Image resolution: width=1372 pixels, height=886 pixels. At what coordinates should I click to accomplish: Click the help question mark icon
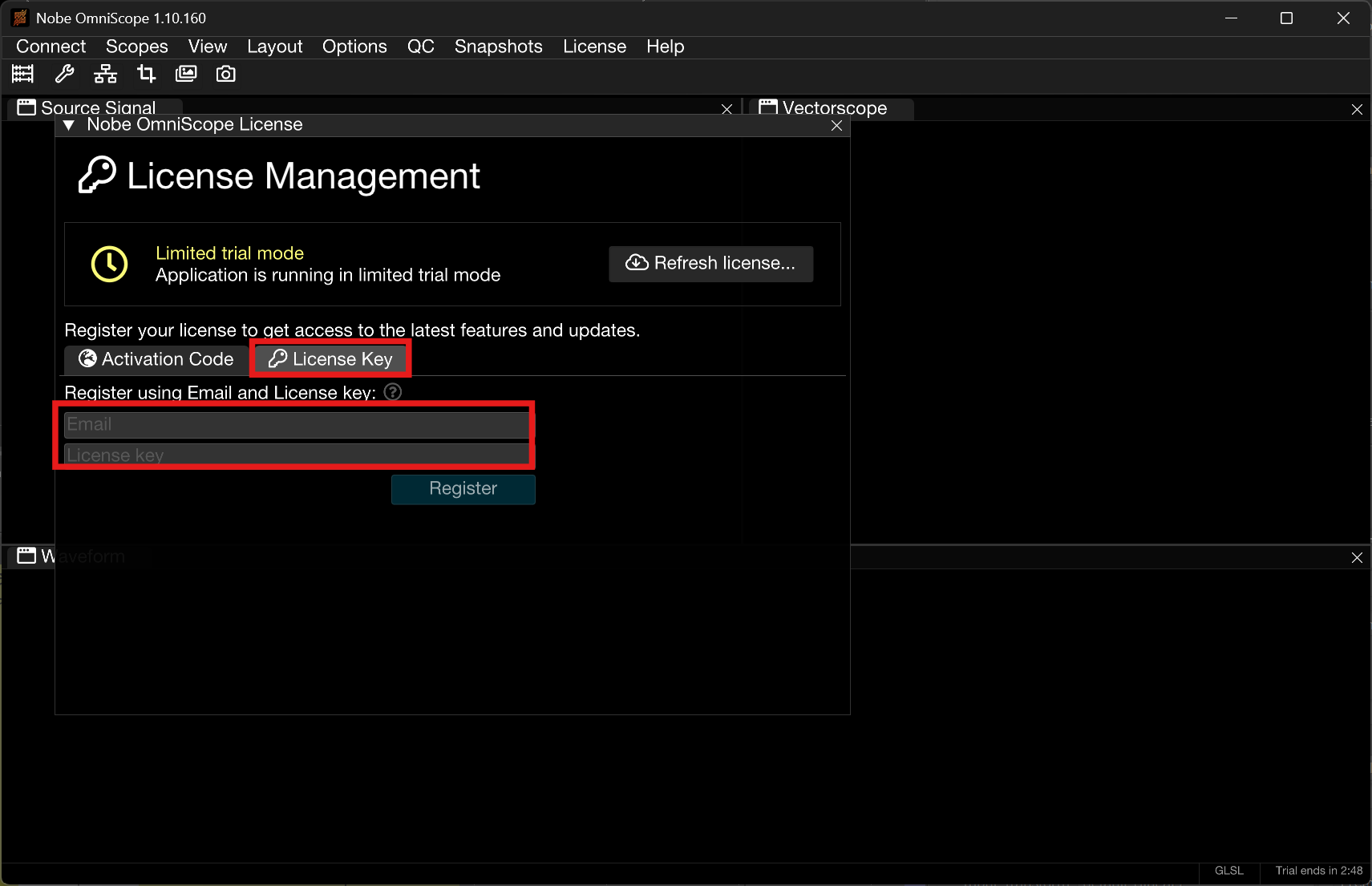click(393, 392)
